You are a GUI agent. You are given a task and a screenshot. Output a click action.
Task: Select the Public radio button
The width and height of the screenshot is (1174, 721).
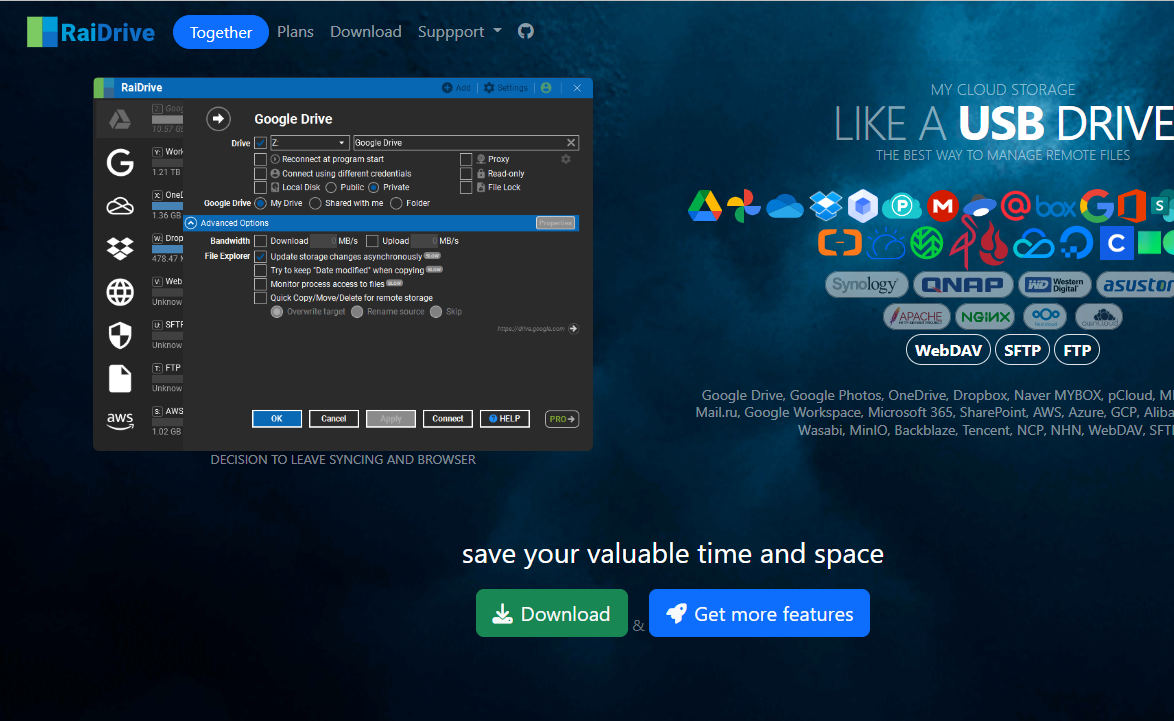coord(331,188)
